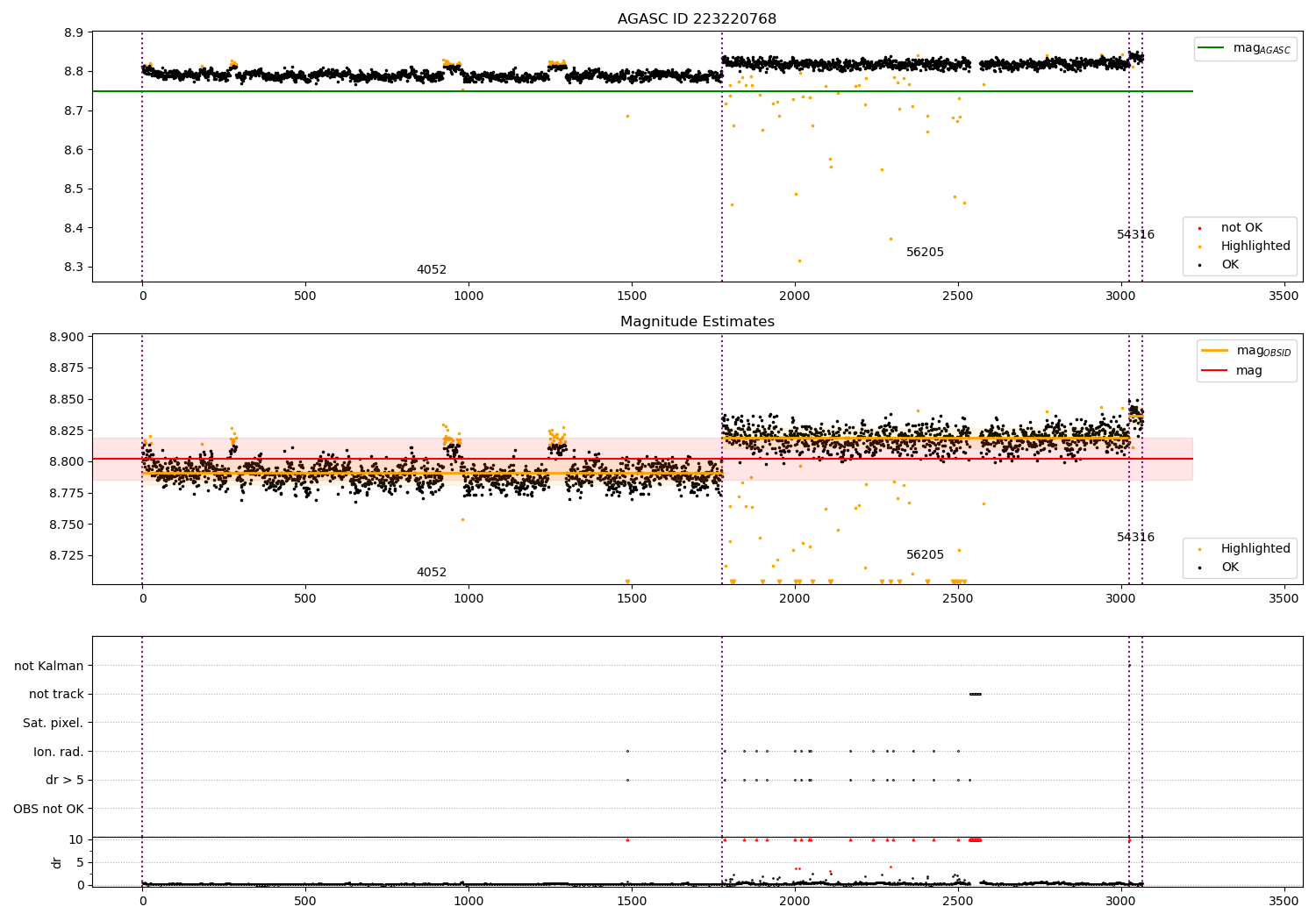Click 'Highlighted' legend label in middle plot
The height and width of the screenshot is (921, 1316).
(x=1255, y=549)
